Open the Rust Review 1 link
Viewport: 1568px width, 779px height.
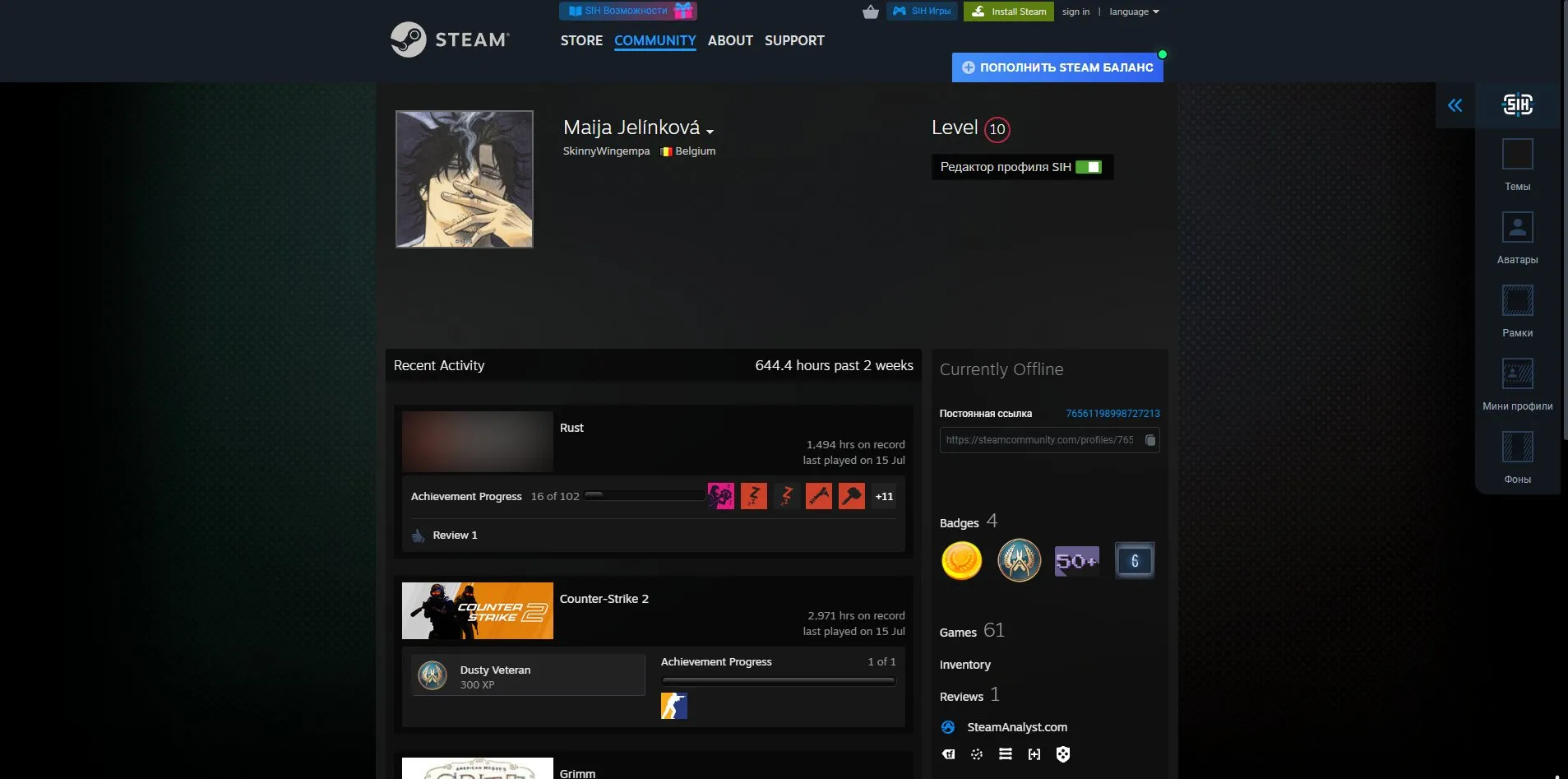coord(455,536)
